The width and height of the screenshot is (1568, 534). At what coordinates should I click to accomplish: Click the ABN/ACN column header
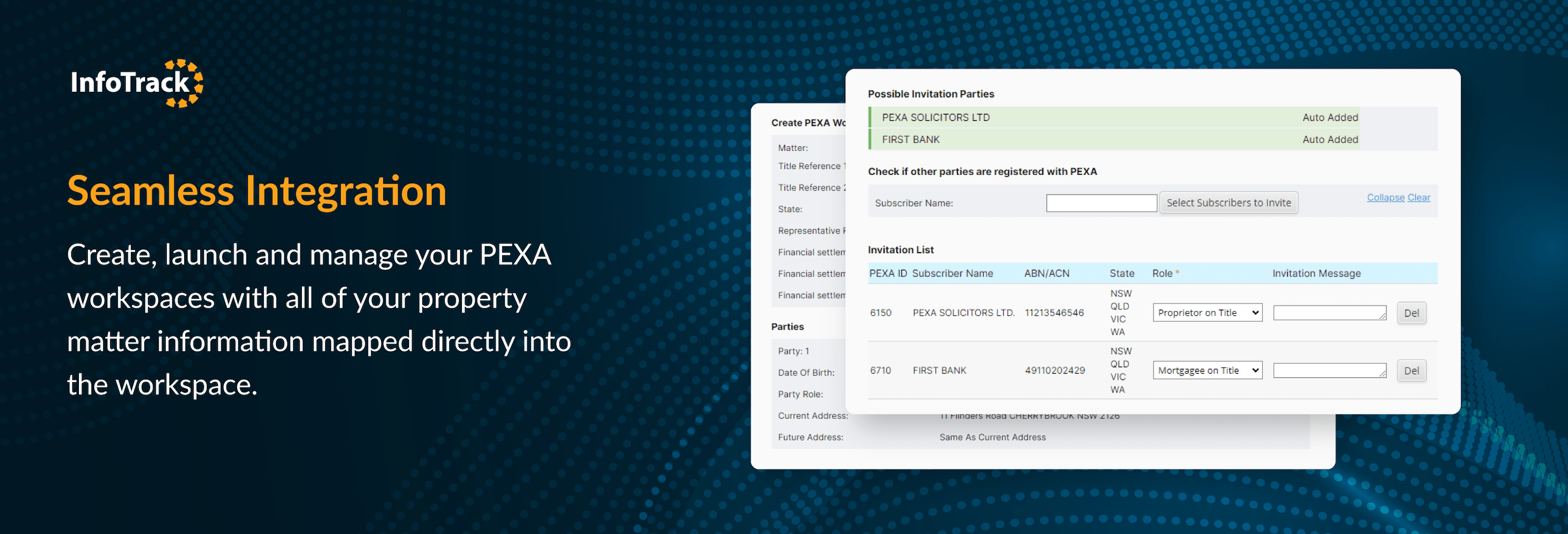pos(1046,273)
